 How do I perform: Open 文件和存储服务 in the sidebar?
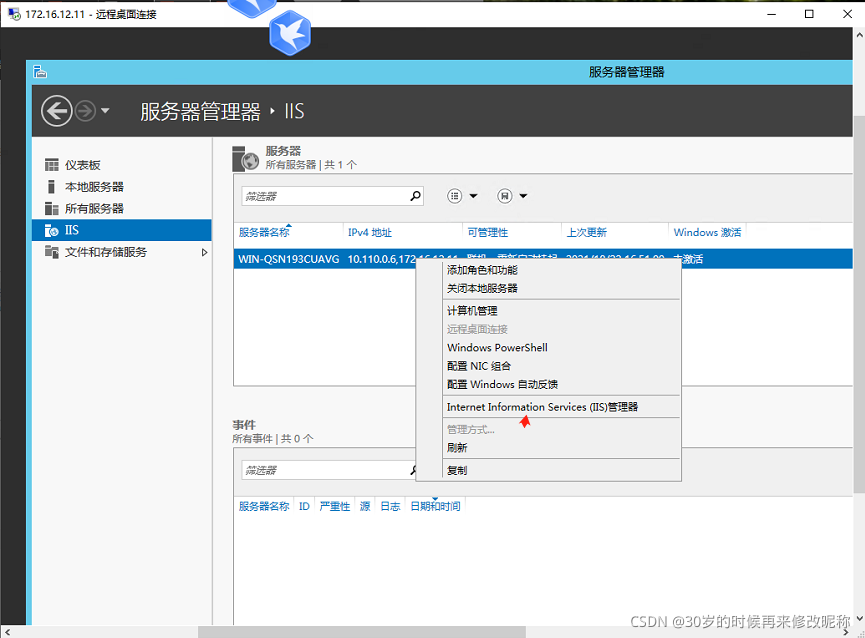tap(106, 252)
